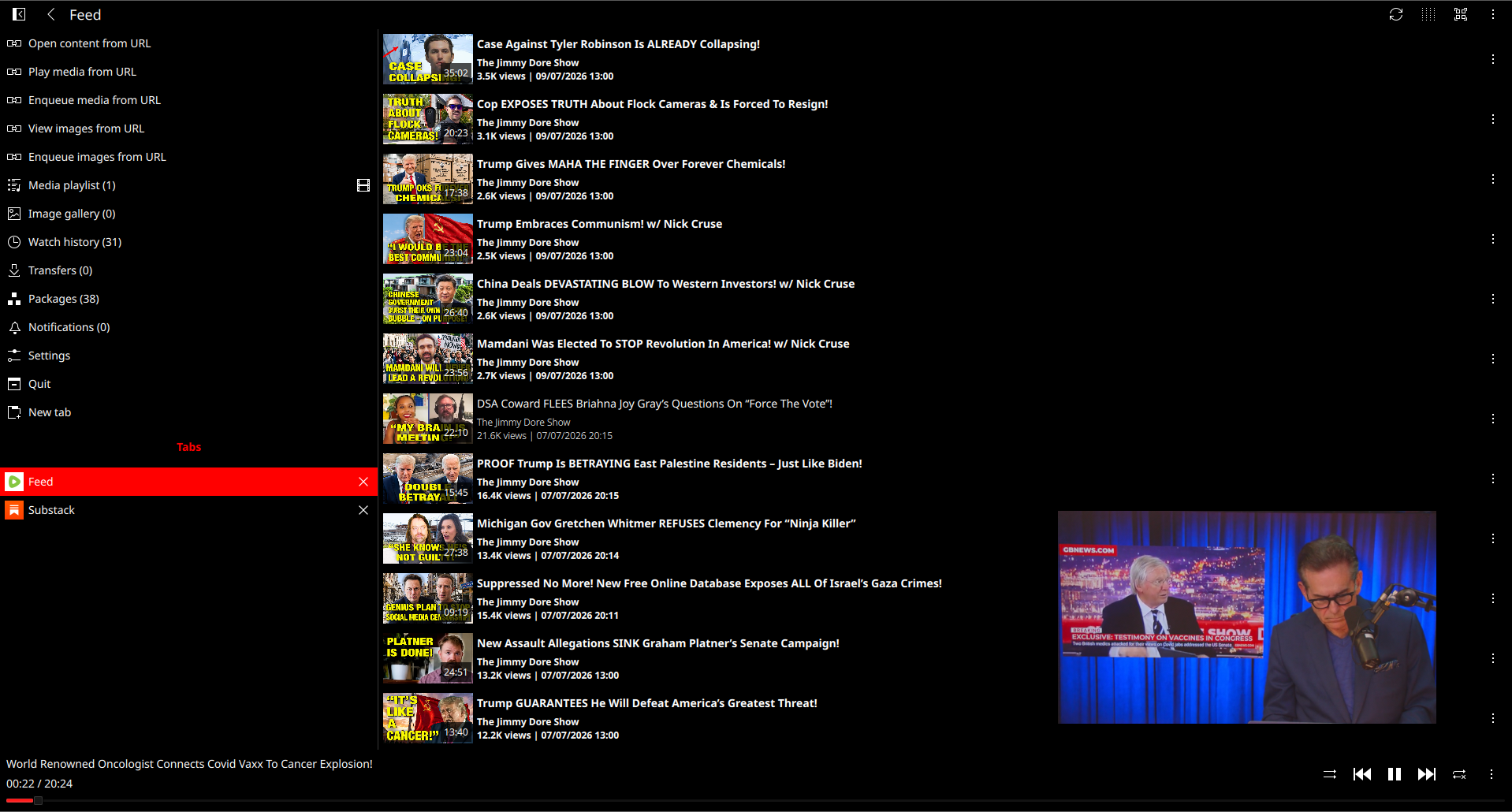Open content from URL
The width and height of the screenshot is (1512, 812).
[x=189, y=43]
